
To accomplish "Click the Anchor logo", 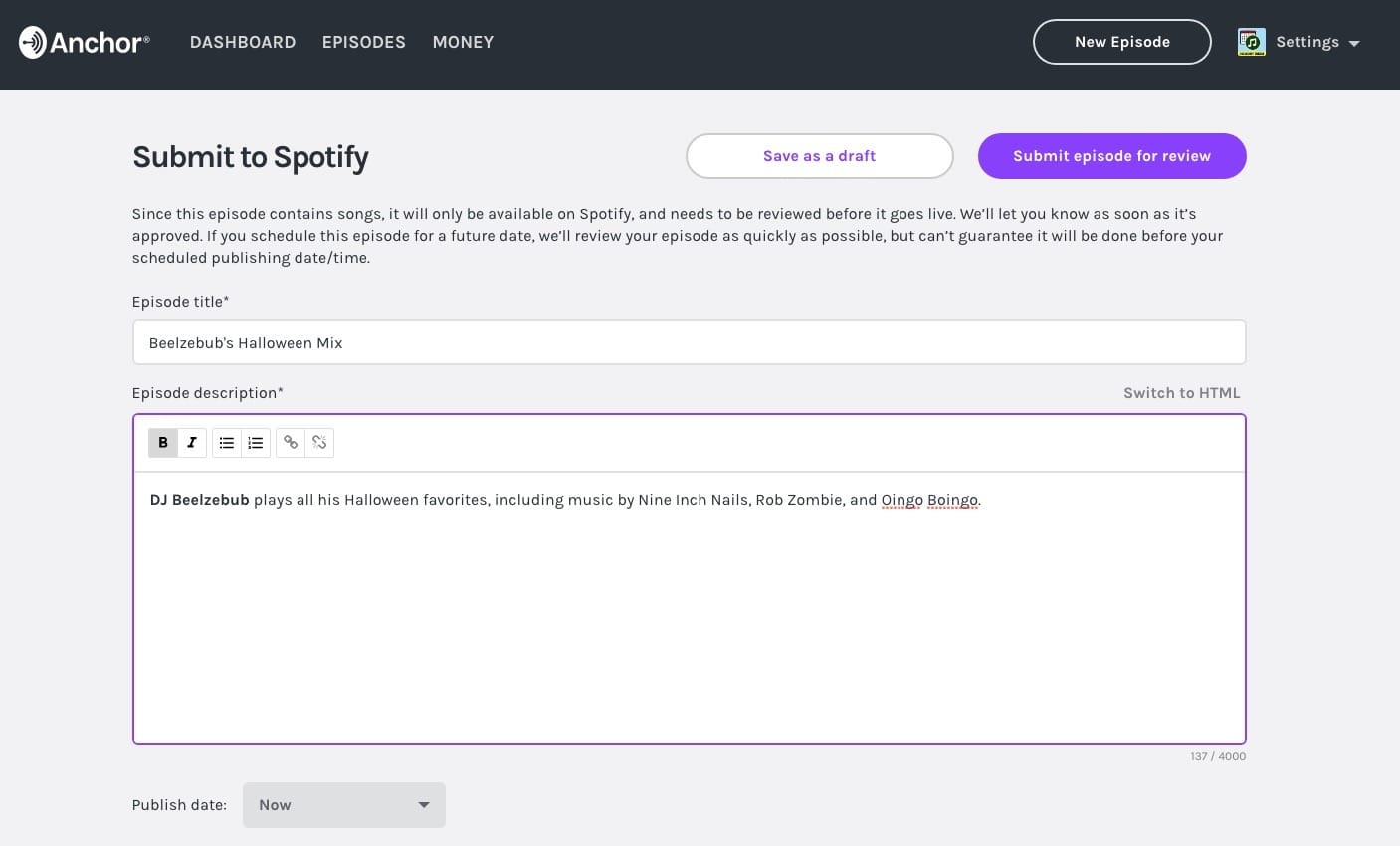I will [85, 42].
